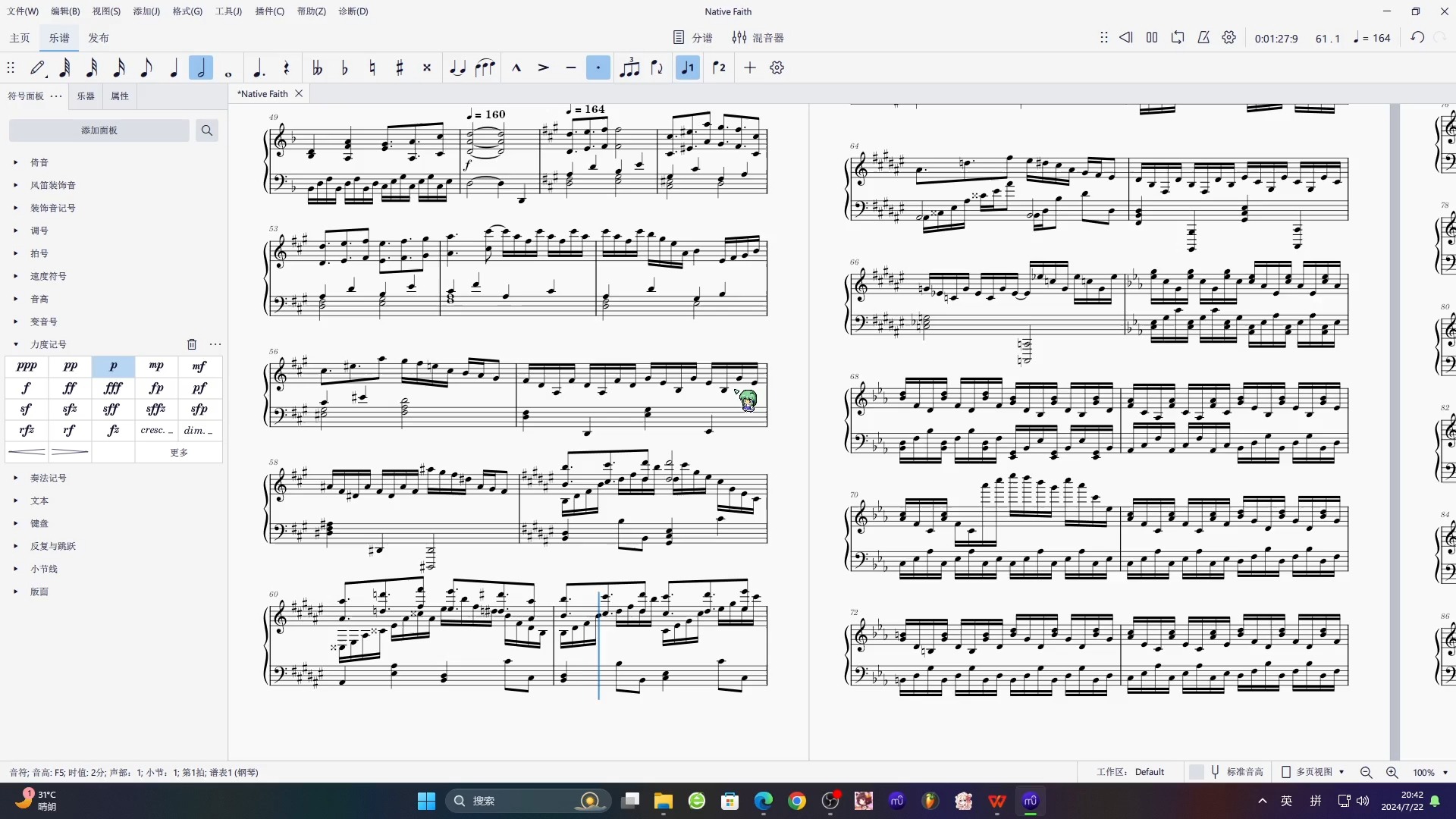
Task: Switch to the 发布 tab
Action: [x=99, y=38]
